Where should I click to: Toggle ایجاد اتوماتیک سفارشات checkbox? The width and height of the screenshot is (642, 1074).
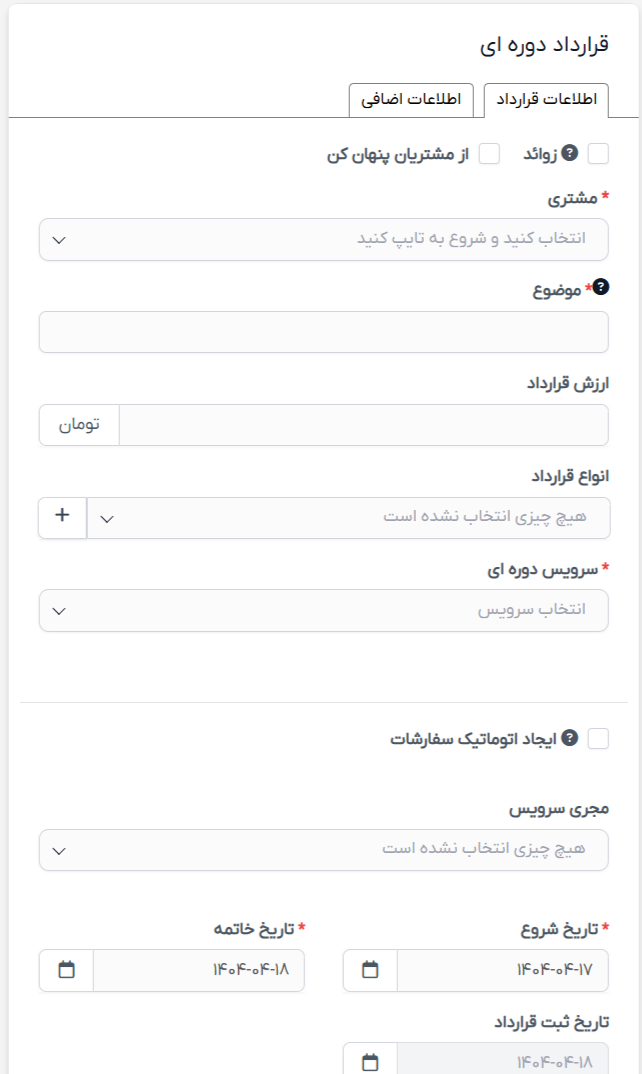pyautogui.click(x=598, y=739)
